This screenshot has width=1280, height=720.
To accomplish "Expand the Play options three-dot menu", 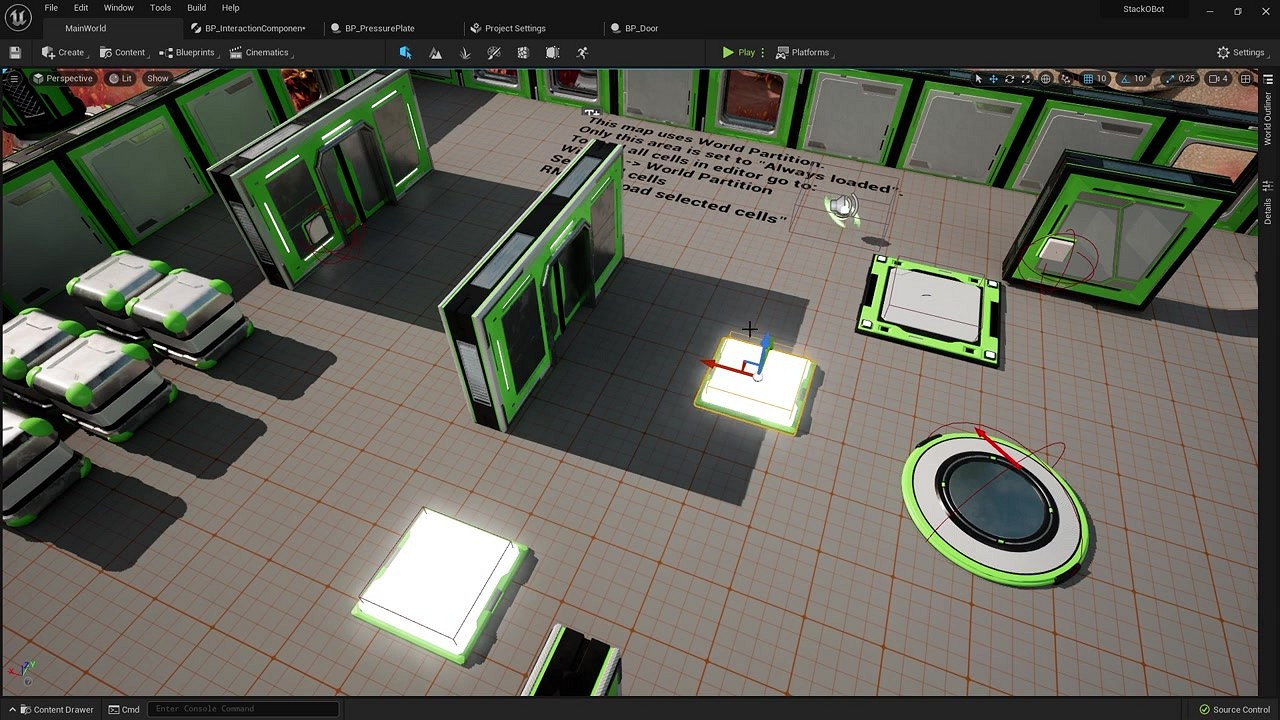I will point(763,52).
